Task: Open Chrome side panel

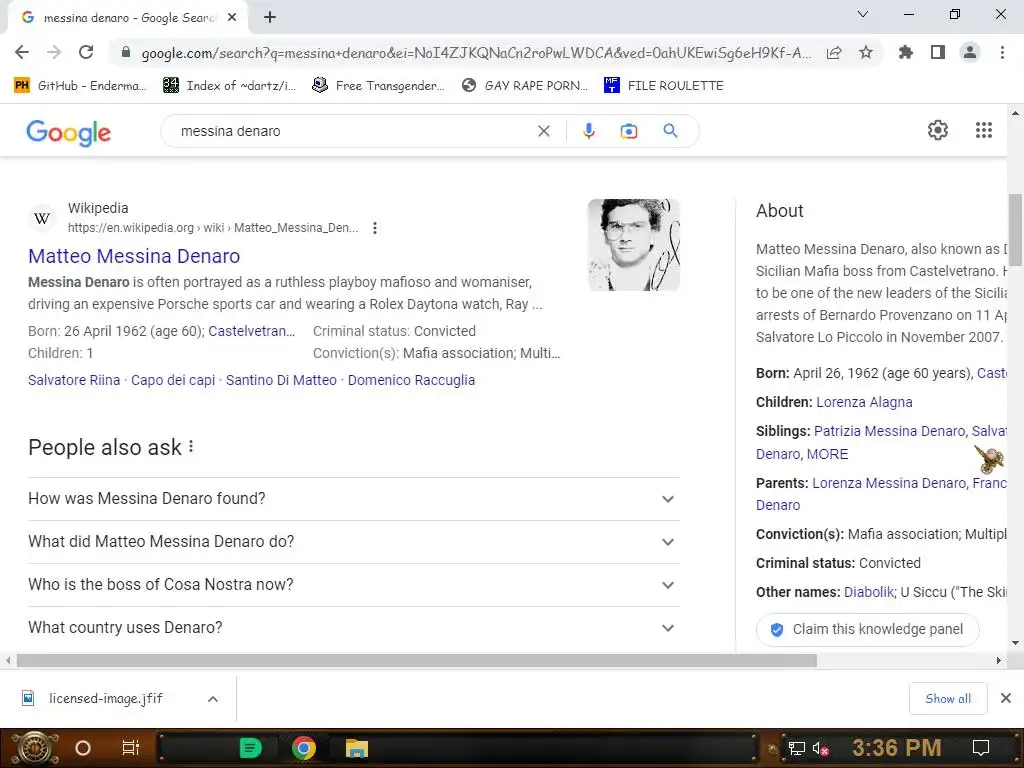Action: click(938, 52)
